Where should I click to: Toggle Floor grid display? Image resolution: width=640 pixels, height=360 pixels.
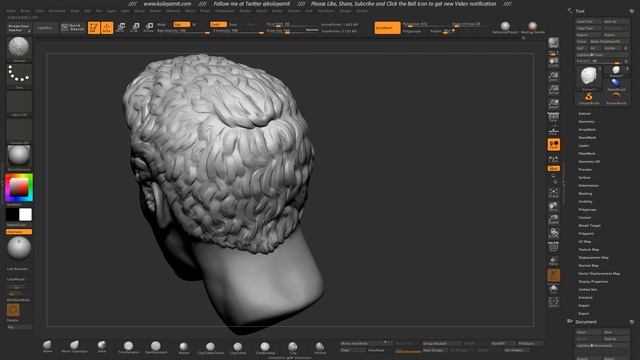tap(553, 130)
